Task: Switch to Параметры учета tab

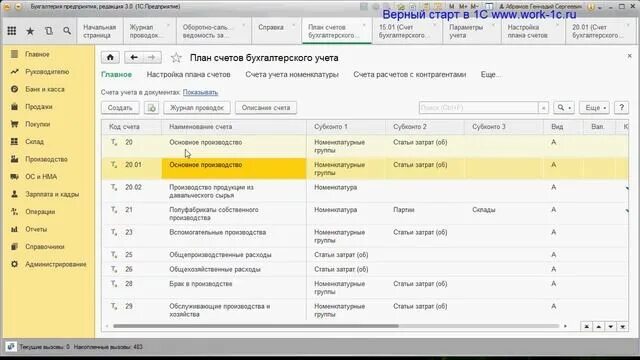Action: [x=471, y=31]
